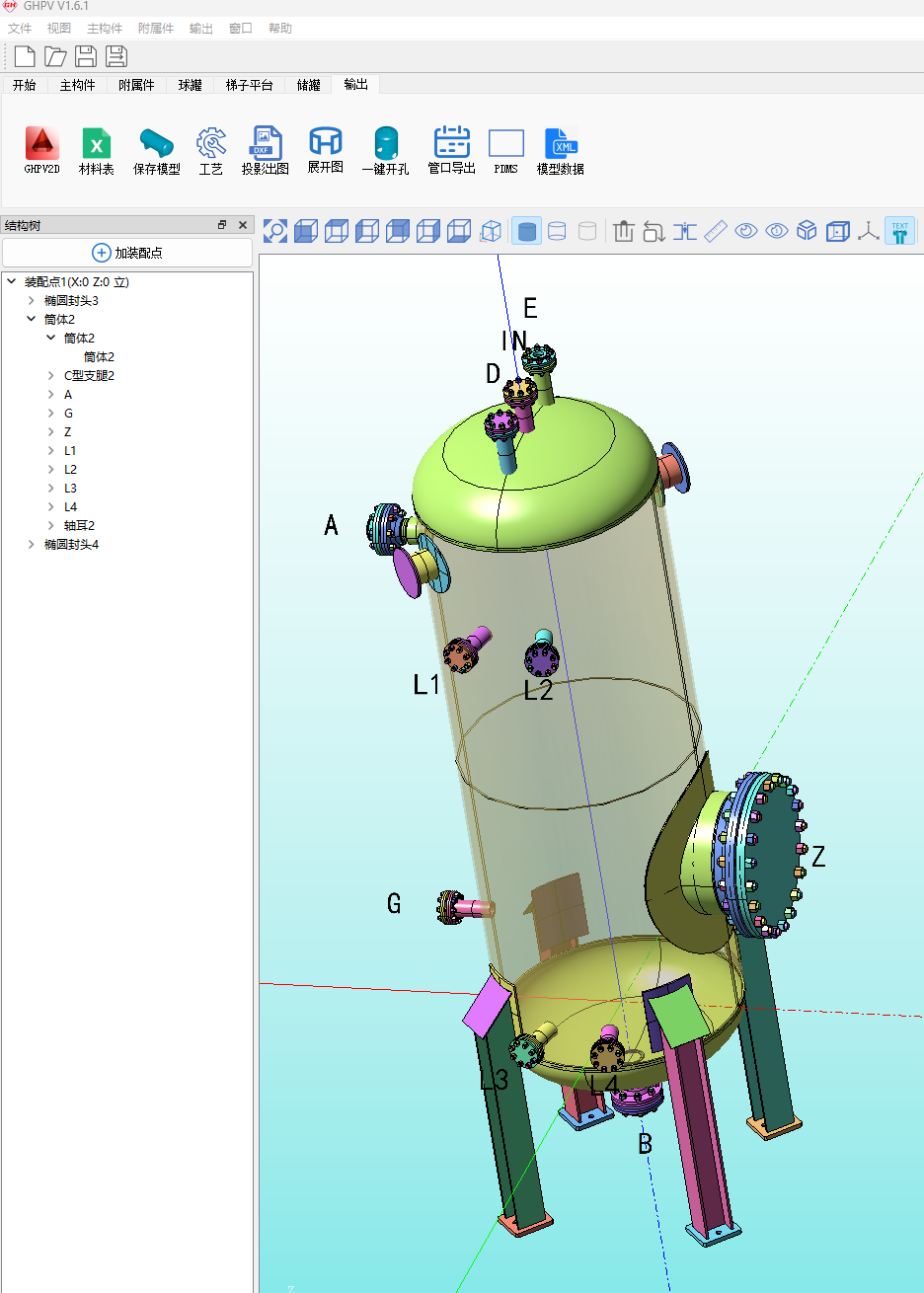
Task: Click the 投影出图 DXF icon
Action: (x=265, y=151)
